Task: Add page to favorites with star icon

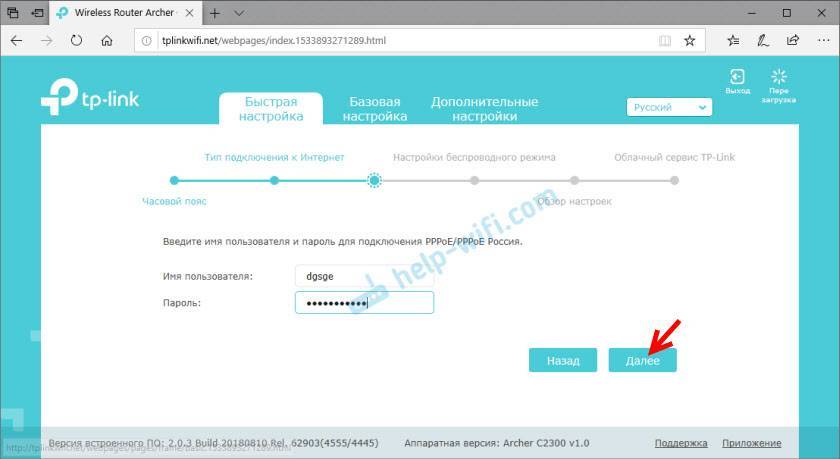Action: [689, 41]
